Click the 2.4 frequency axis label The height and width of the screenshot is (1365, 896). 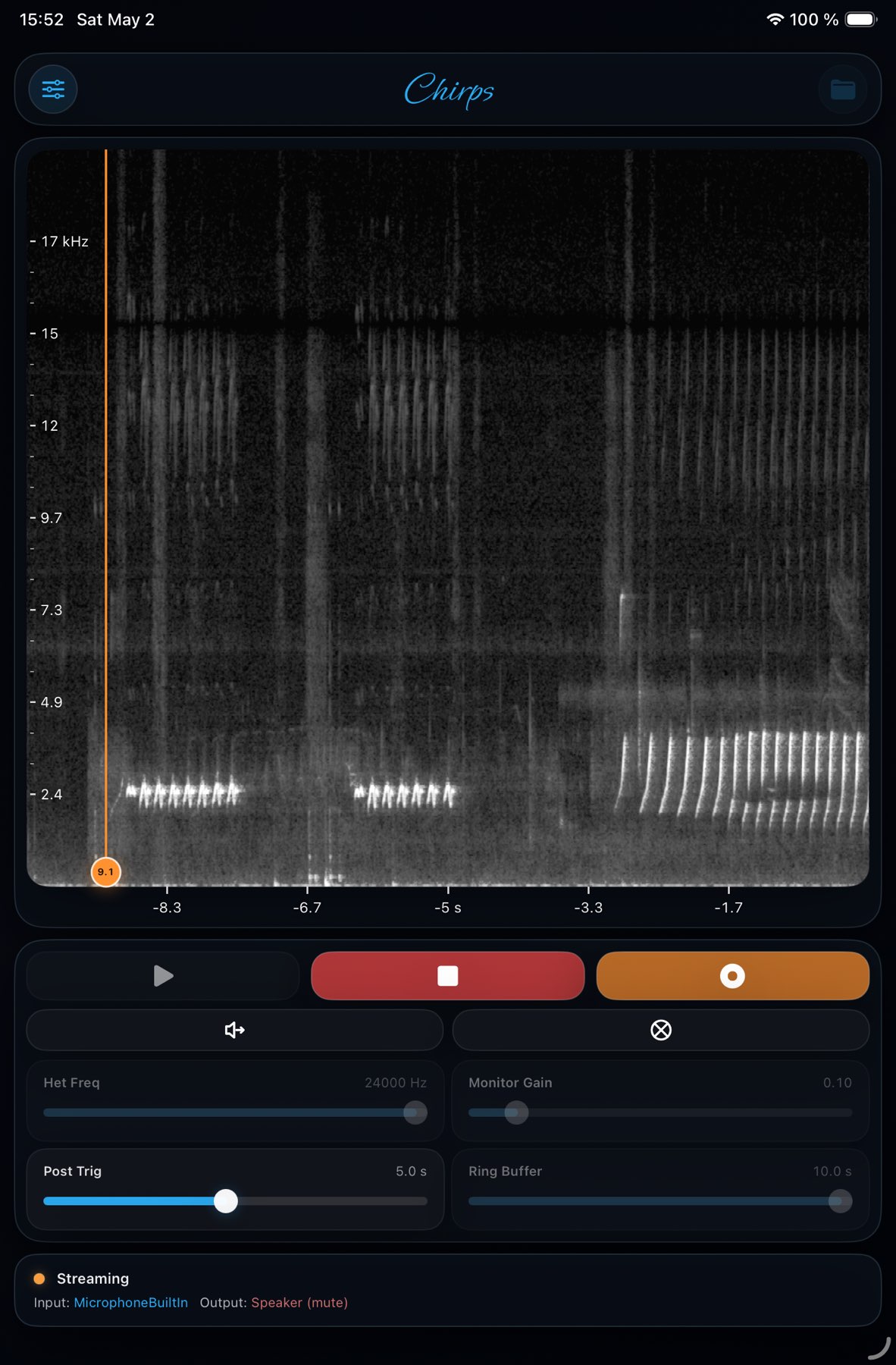pyautogui.click(x=51, y=794)
